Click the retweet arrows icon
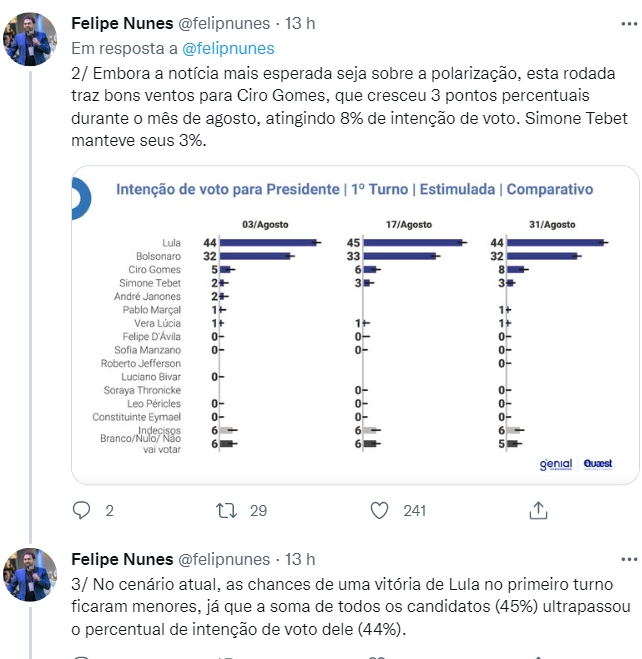 coord(227,510)
